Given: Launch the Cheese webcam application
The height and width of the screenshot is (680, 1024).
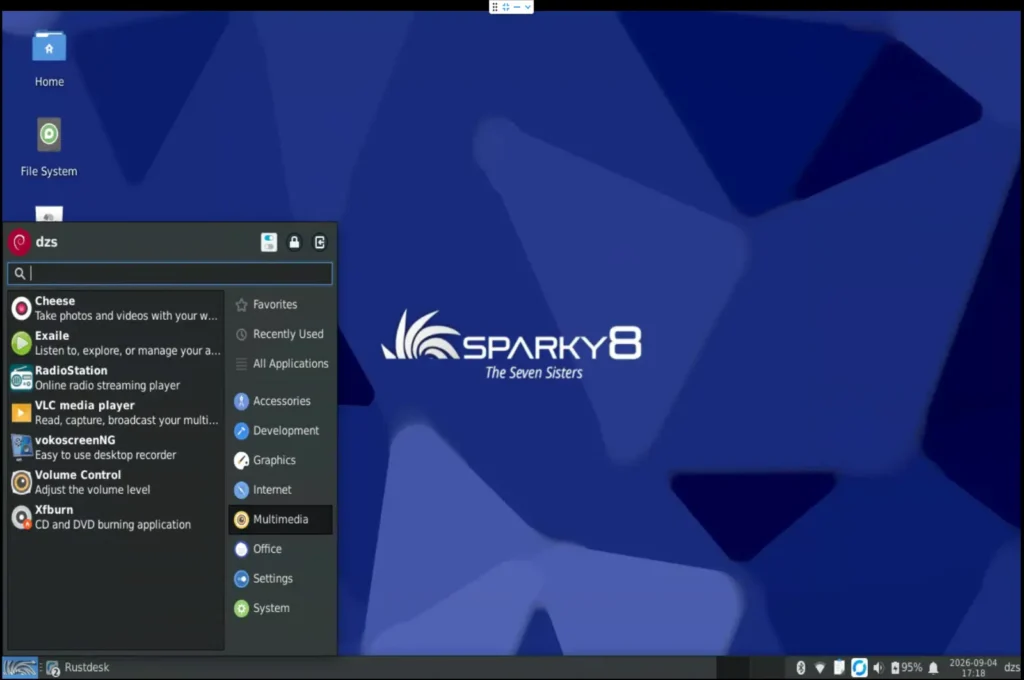Looking at the screenshot, I should click(x=116, y=308).
